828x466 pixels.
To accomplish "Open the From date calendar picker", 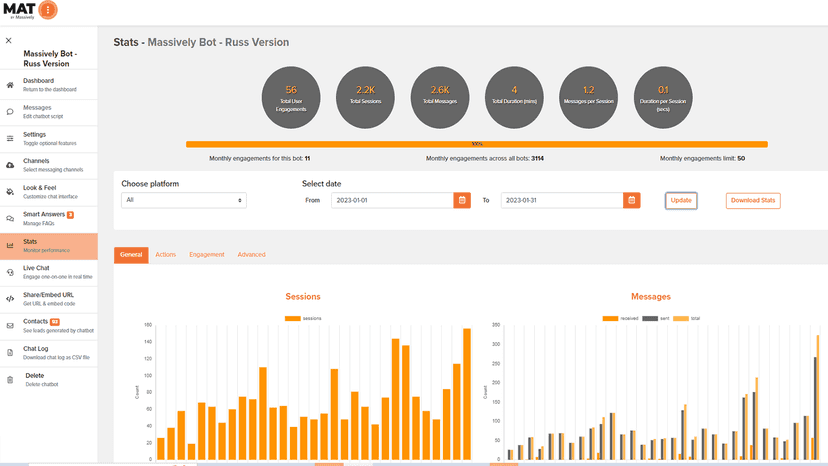I will [462, 200].
